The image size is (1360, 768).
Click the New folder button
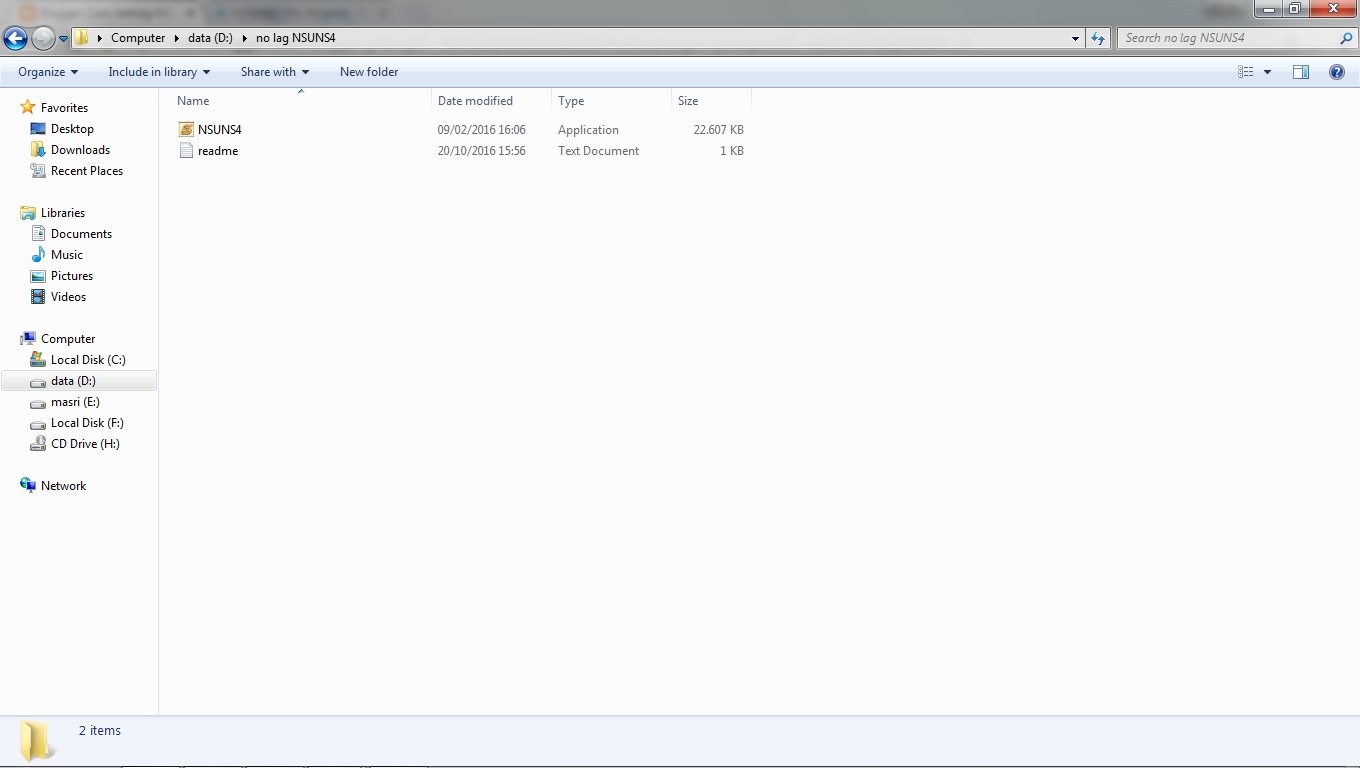(368, 71)
